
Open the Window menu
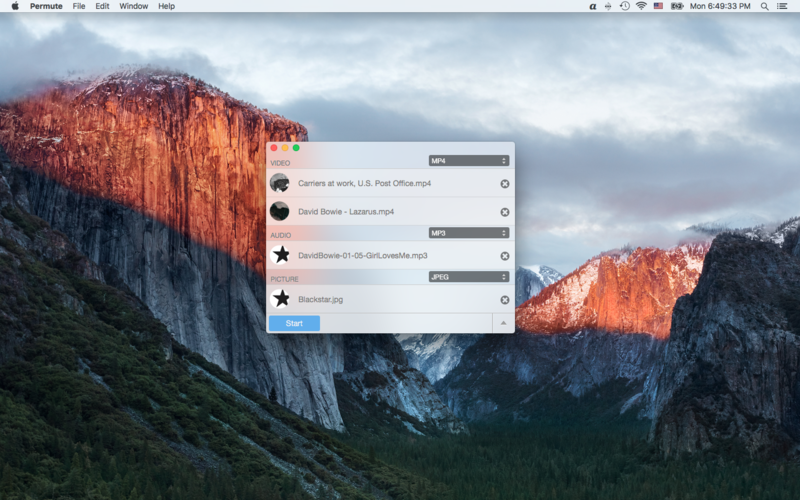(x=133, y=6)
